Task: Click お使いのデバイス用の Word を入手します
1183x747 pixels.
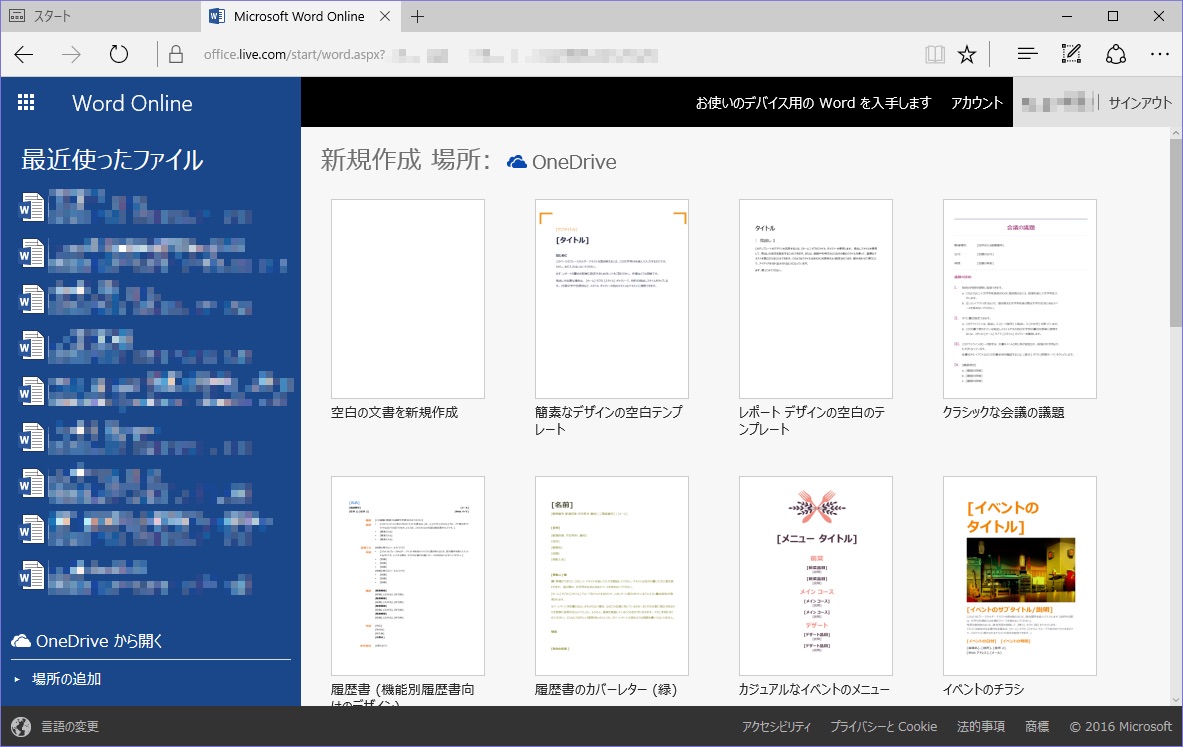Action: pos(813,103)
